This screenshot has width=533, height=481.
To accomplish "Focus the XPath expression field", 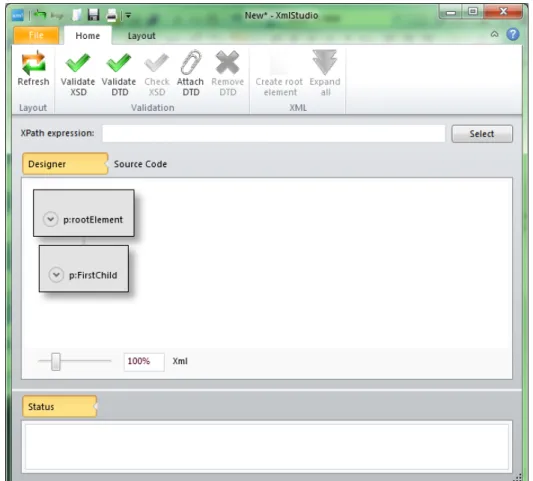I will (x=274, y=133).
